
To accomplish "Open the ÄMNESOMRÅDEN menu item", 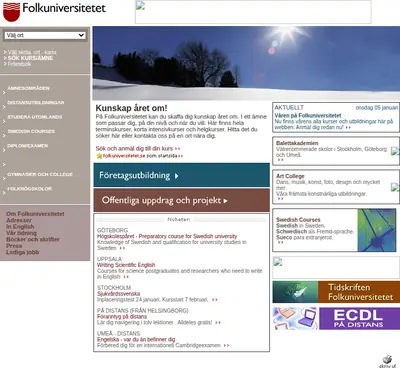I will point(28,88).
